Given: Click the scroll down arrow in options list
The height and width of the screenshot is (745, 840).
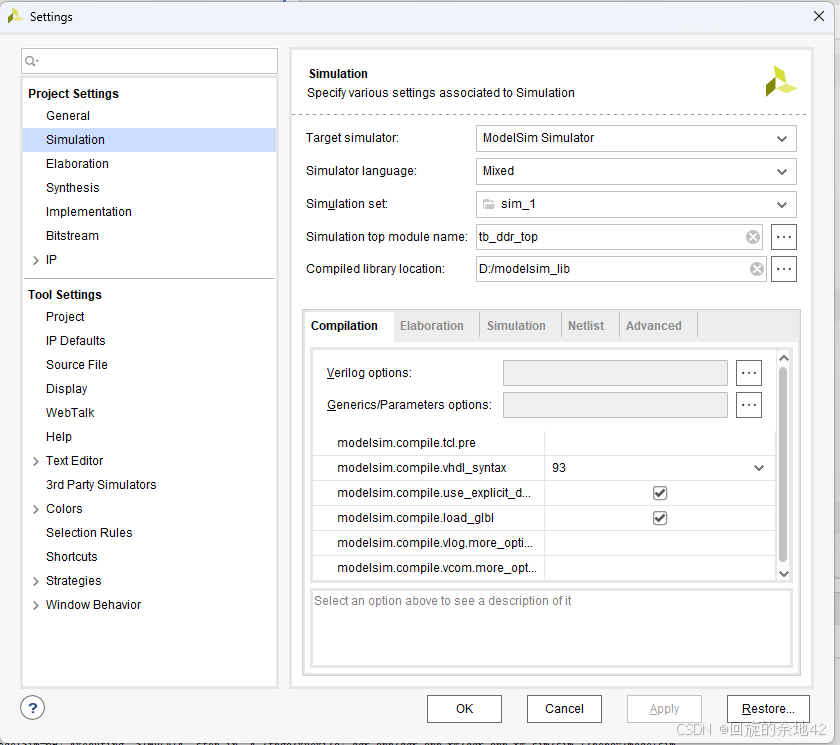Looking at the screenshot, I should pos(784,574).
